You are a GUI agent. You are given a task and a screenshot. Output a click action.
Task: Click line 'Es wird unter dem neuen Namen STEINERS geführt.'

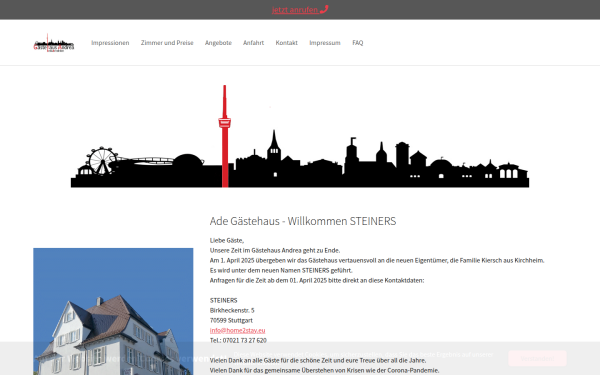(281, 270)
